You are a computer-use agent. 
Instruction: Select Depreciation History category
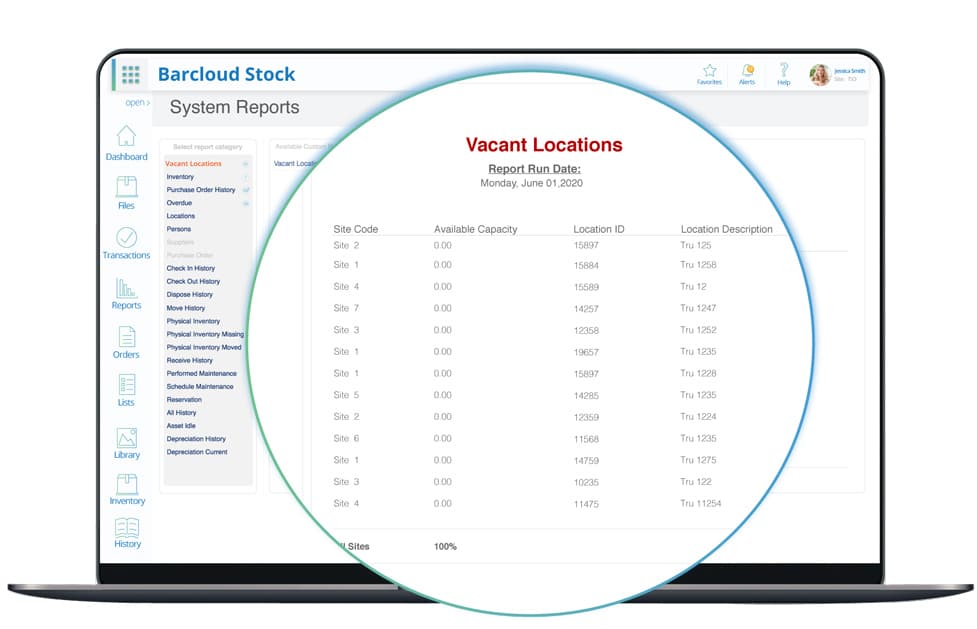196,439
